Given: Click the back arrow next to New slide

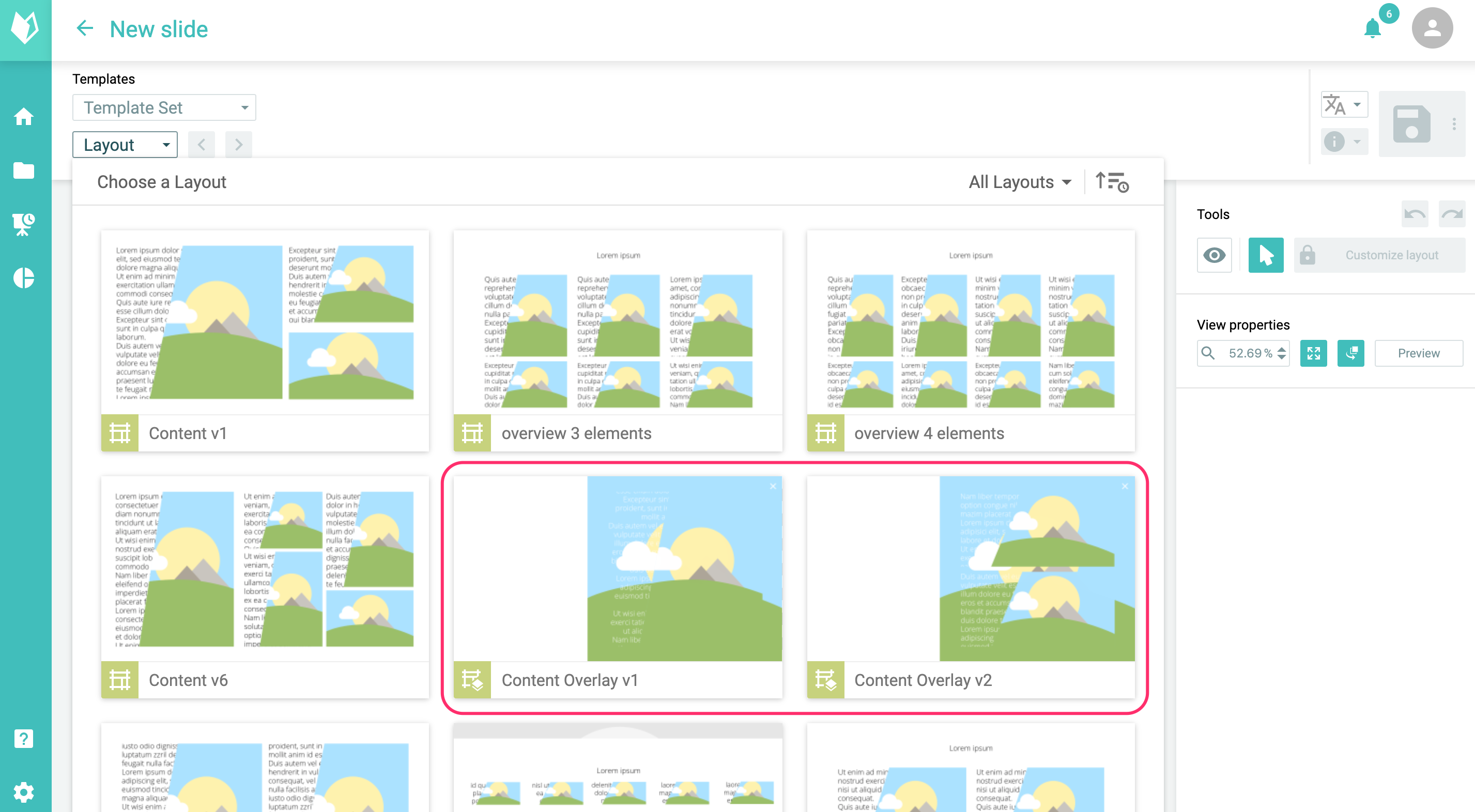Looking at the screenshot, I should tap(85, 28).
